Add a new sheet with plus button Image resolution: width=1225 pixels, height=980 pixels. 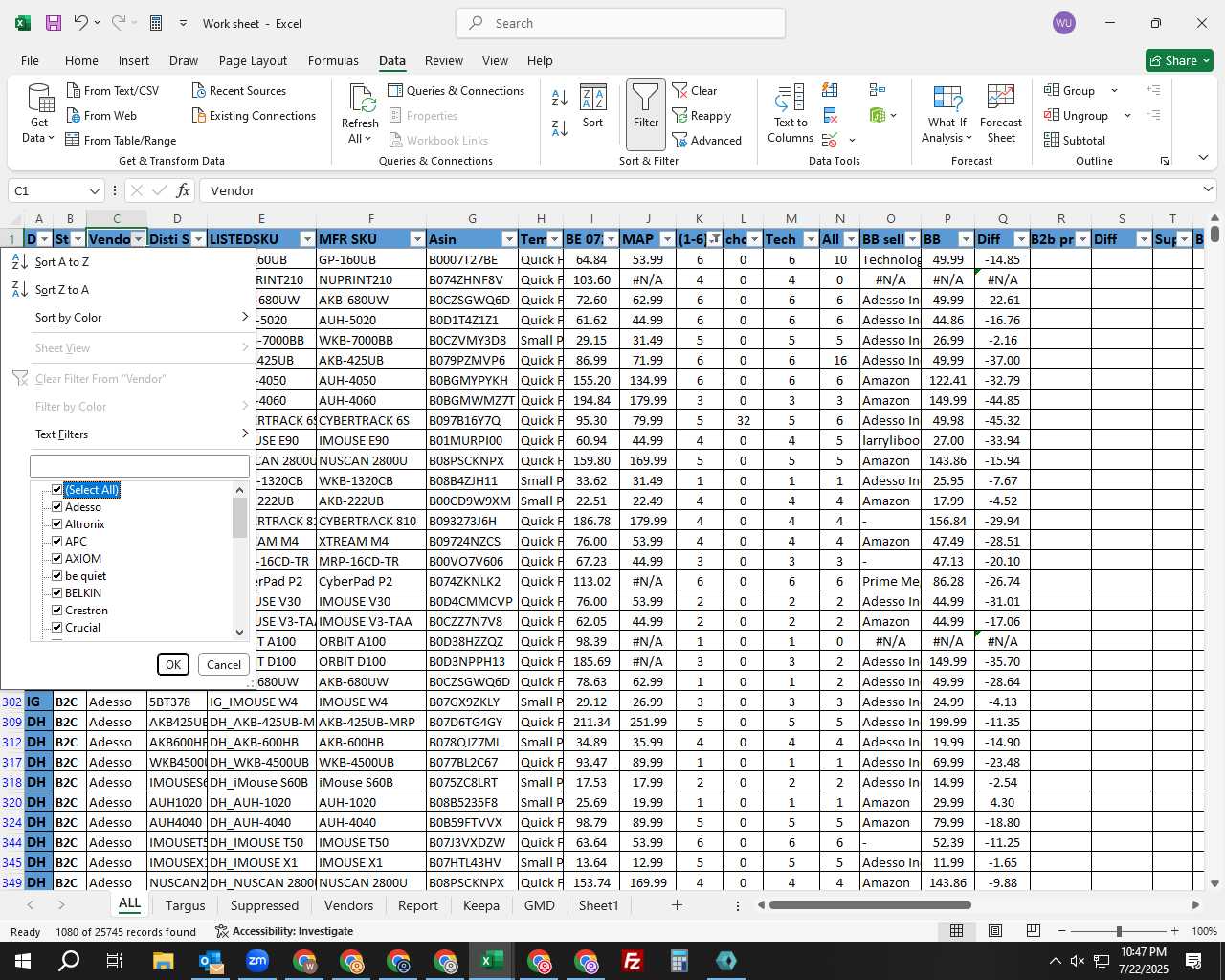[677, 904]
